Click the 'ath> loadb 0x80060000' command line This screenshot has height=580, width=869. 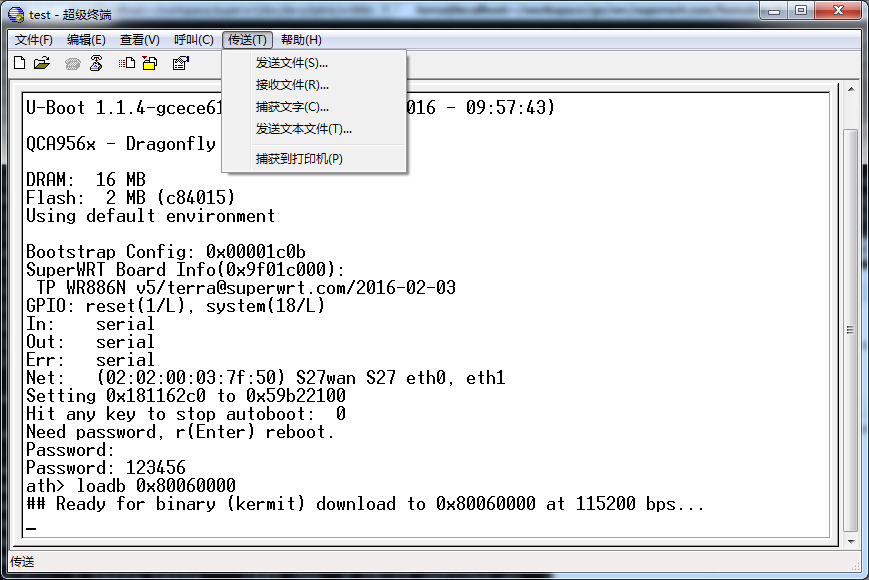(x=131, y=486)
